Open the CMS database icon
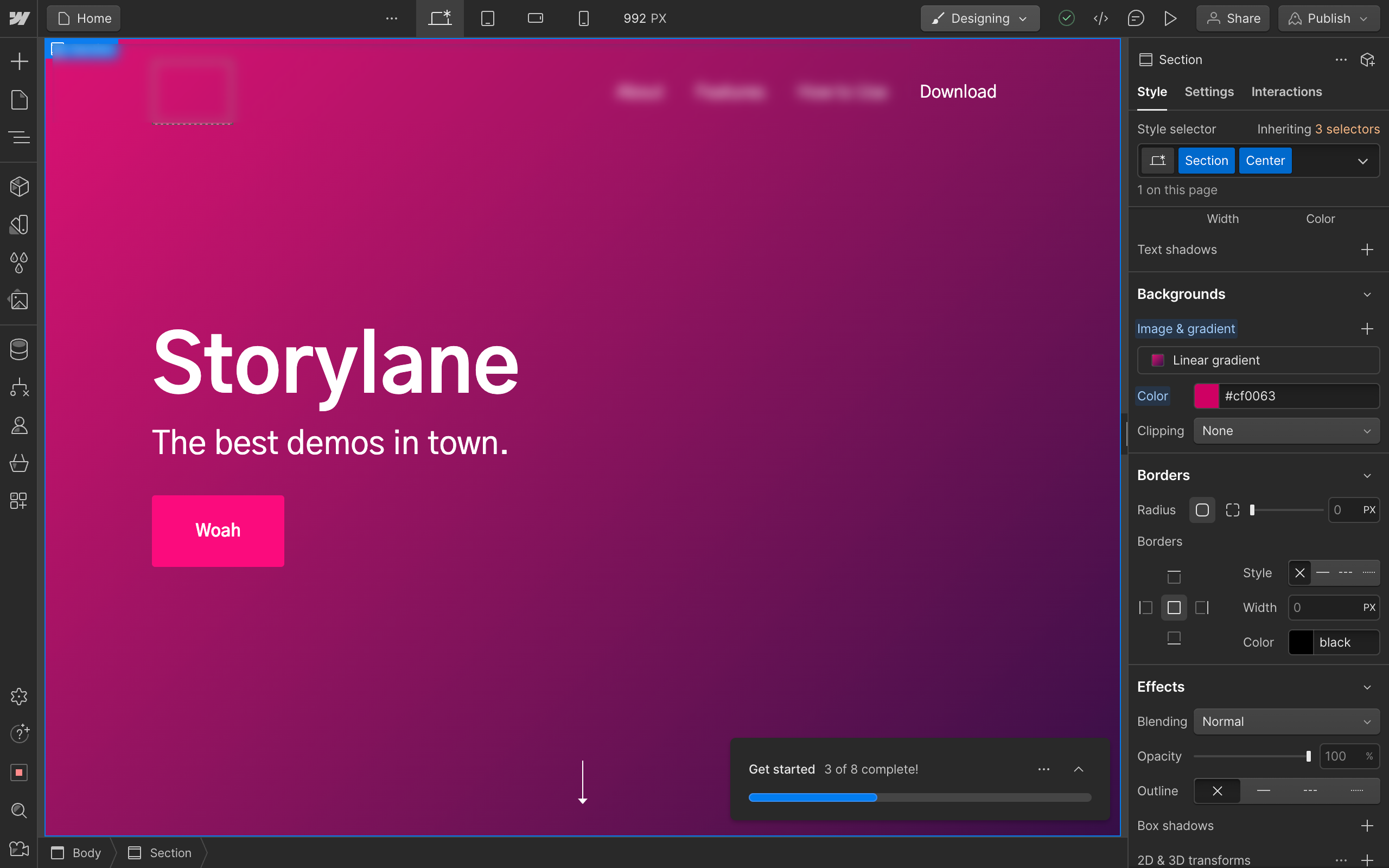 click(x=19, y=349)
